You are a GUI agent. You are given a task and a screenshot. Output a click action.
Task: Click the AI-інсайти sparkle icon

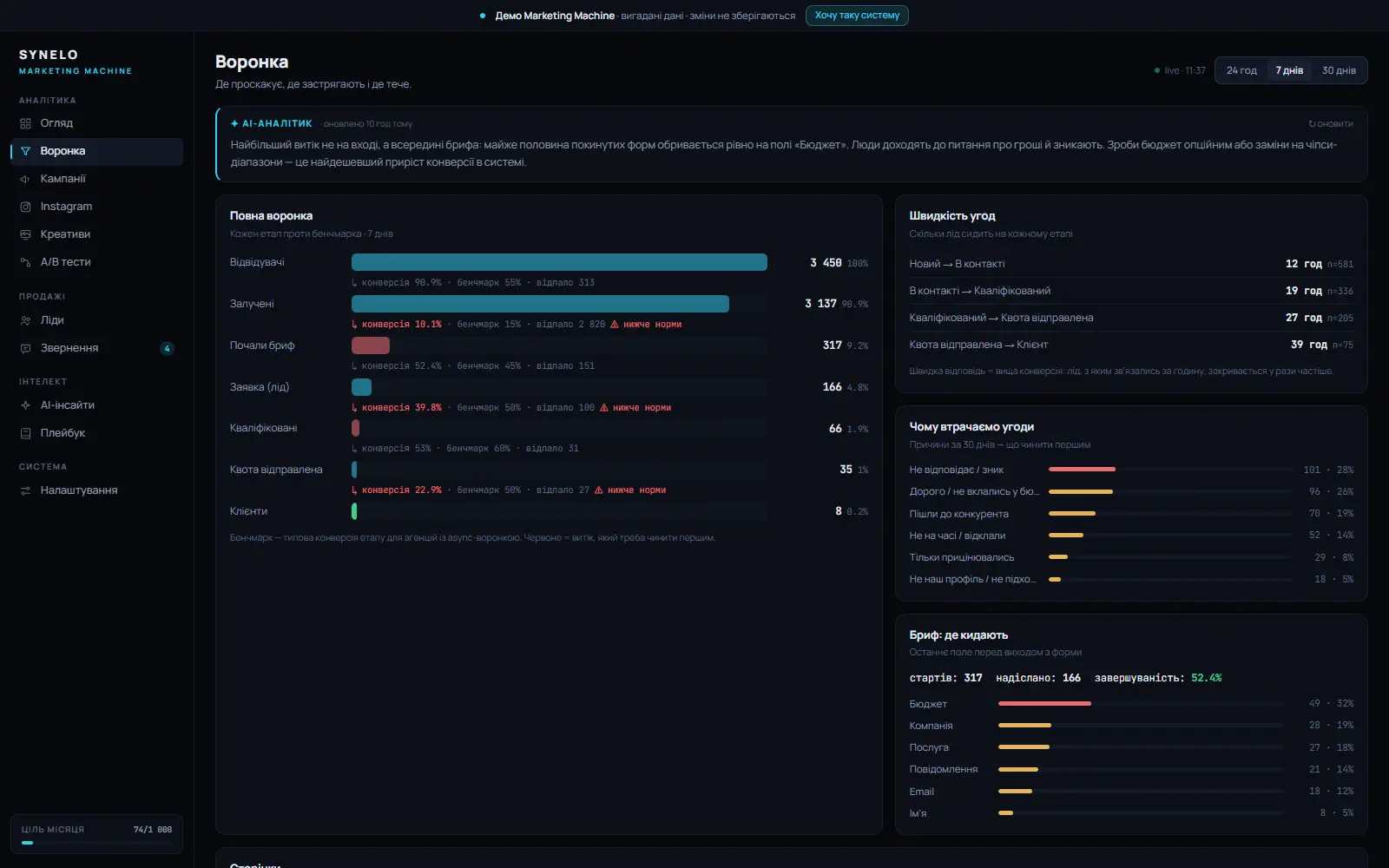pos(25,405)
